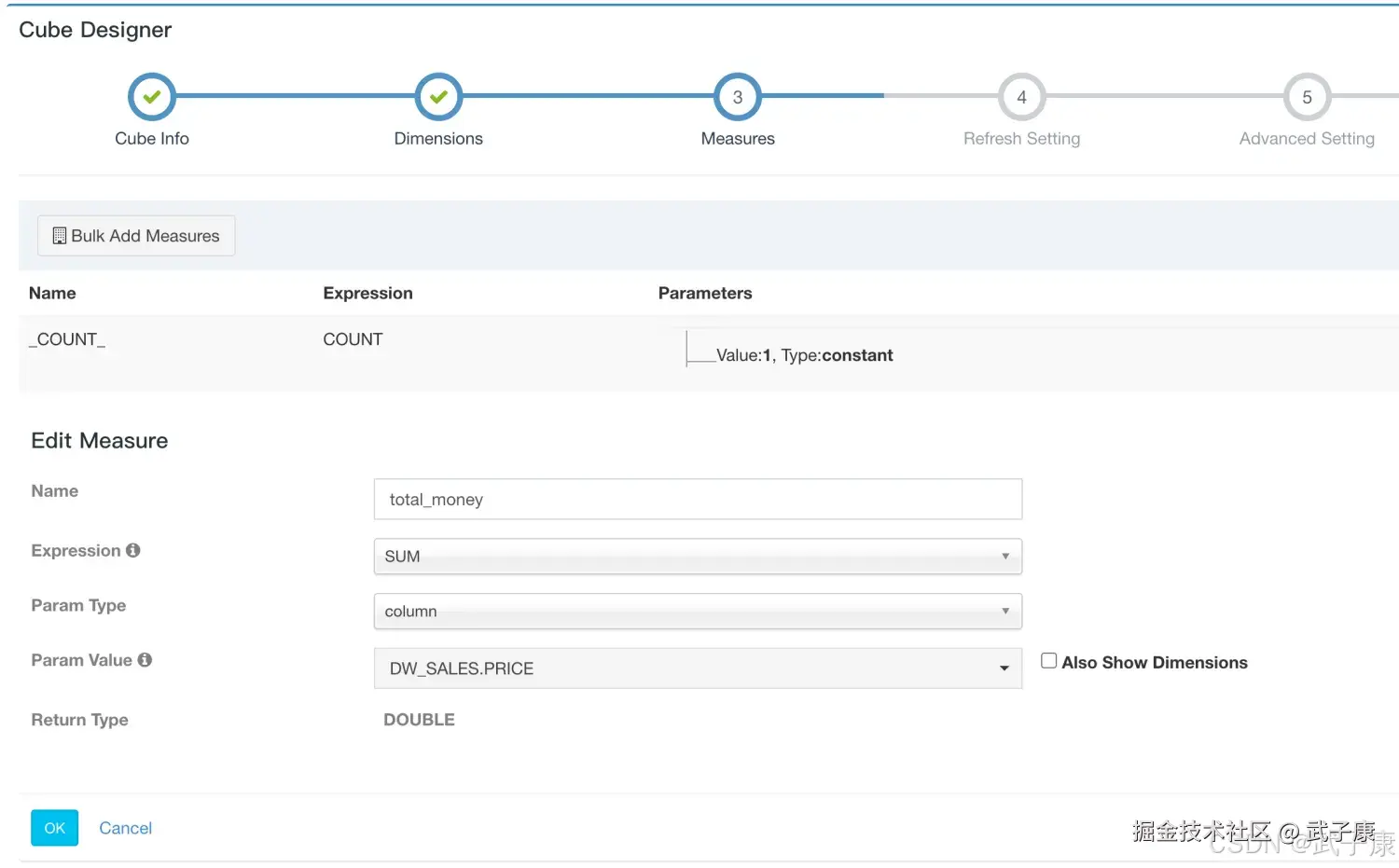Click the measure Name input field
The width and height of the screenshot is (1399, 868).
tap(697, 500)
